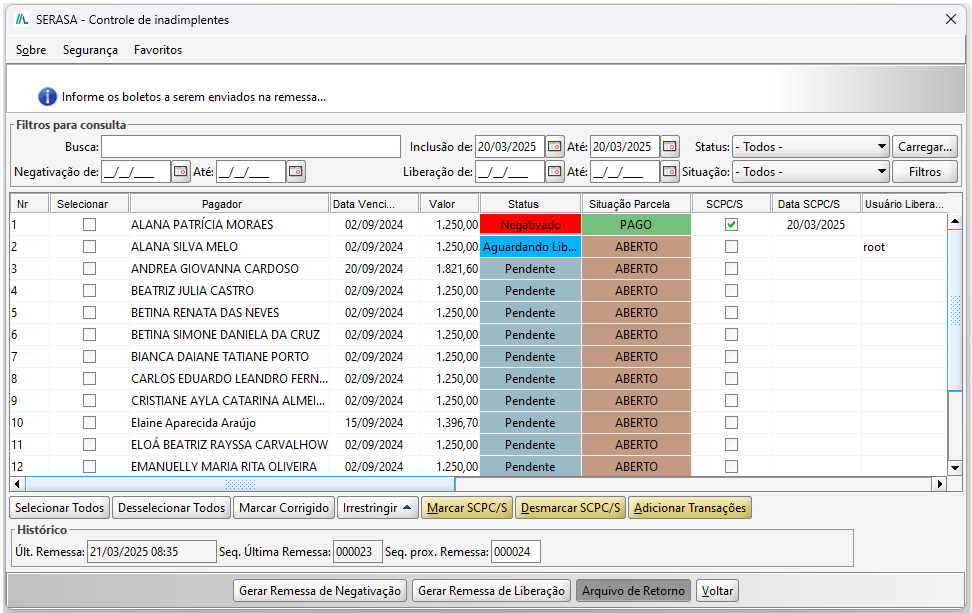Click value 1.821,60 in Valor column
The width and height of the screenshot is (972, 613).
(x=457, y=268)
